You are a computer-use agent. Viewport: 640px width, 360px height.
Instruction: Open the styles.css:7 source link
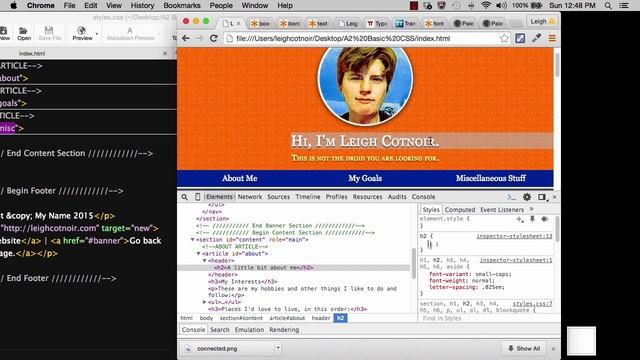(x=532, y=304)
